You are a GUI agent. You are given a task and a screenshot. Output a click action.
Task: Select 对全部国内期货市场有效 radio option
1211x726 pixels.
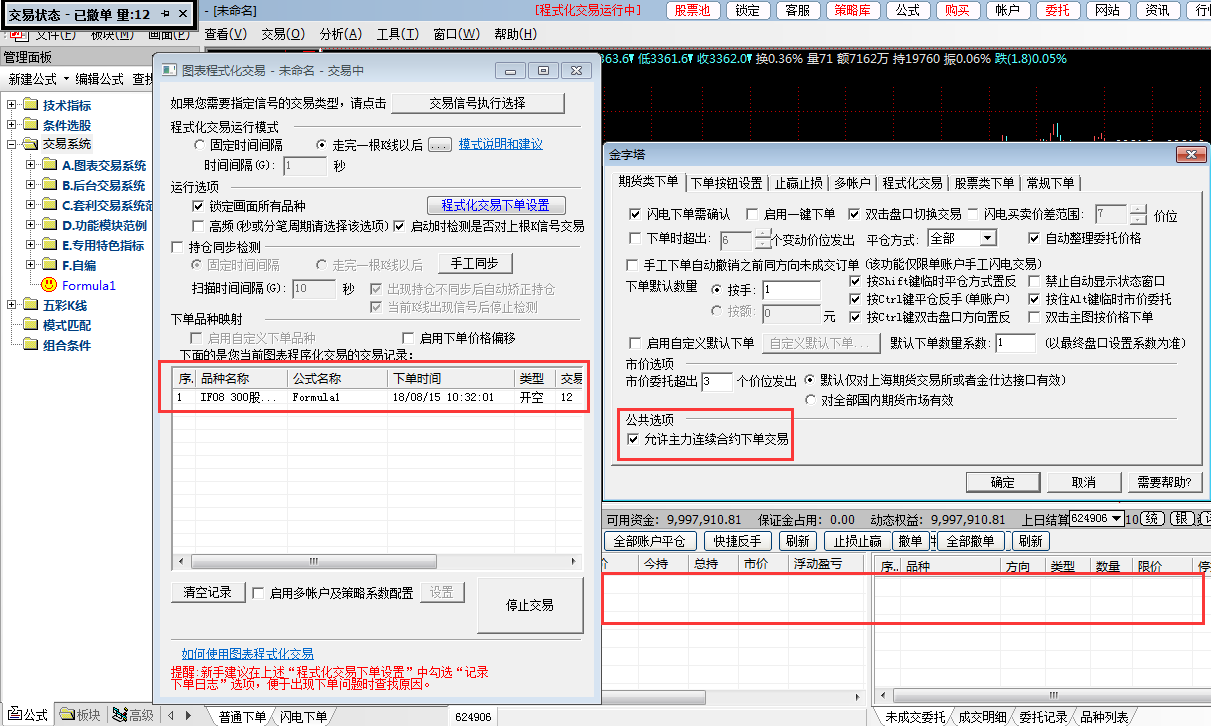(x=809, y=399)
